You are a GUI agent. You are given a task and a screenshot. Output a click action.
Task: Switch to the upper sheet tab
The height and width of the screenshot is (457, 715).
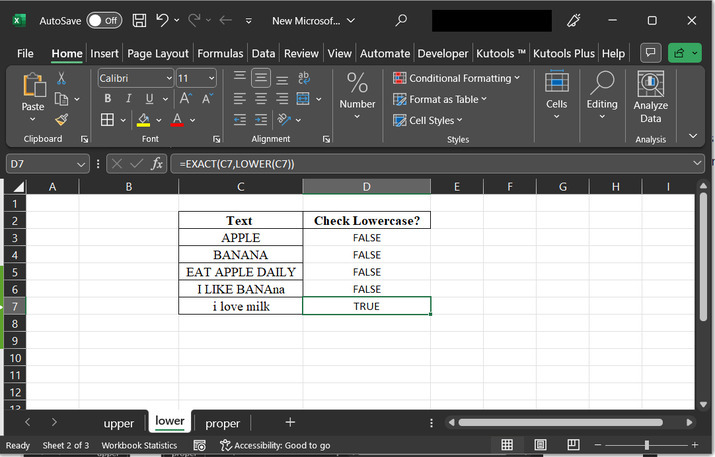pos(118,423)
